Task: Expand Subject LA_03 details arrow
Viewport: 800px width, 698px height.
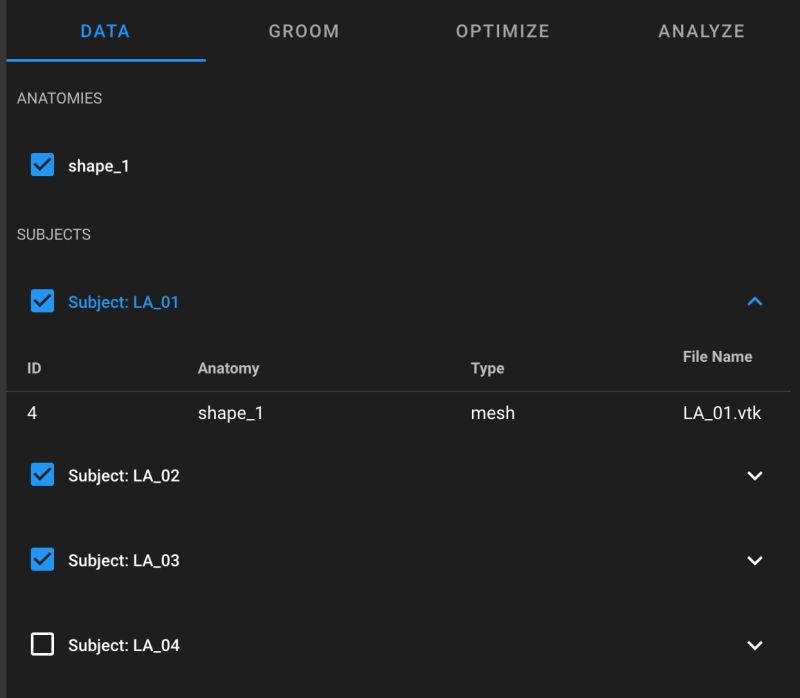Action: point(755,560)
